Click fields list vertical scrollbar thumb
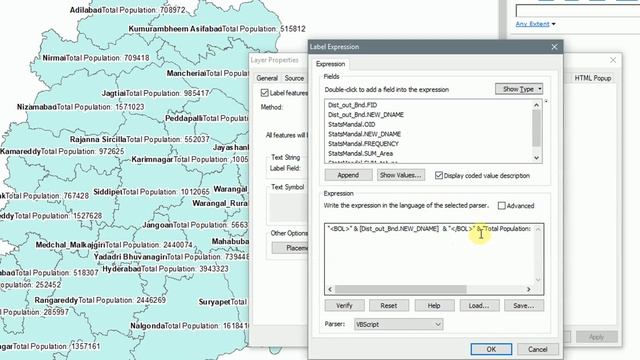 coord(536,128)
